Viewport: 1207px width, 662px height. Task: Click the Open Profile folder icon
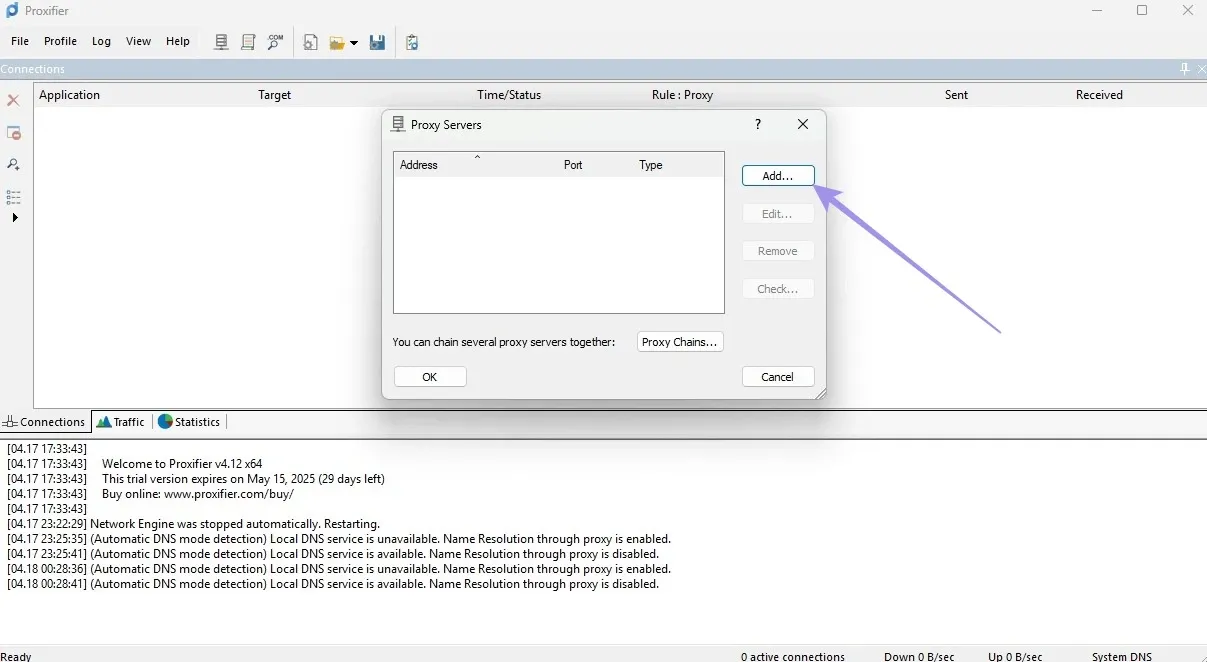point(338,42)
